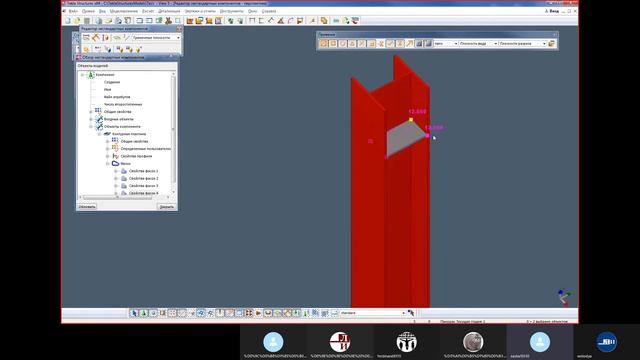The height and width of the screenshot is (360, 640).
Task: Open the Граничные плоскости plane dropdown
Action: pyautogui.click(x=156, y=38)
